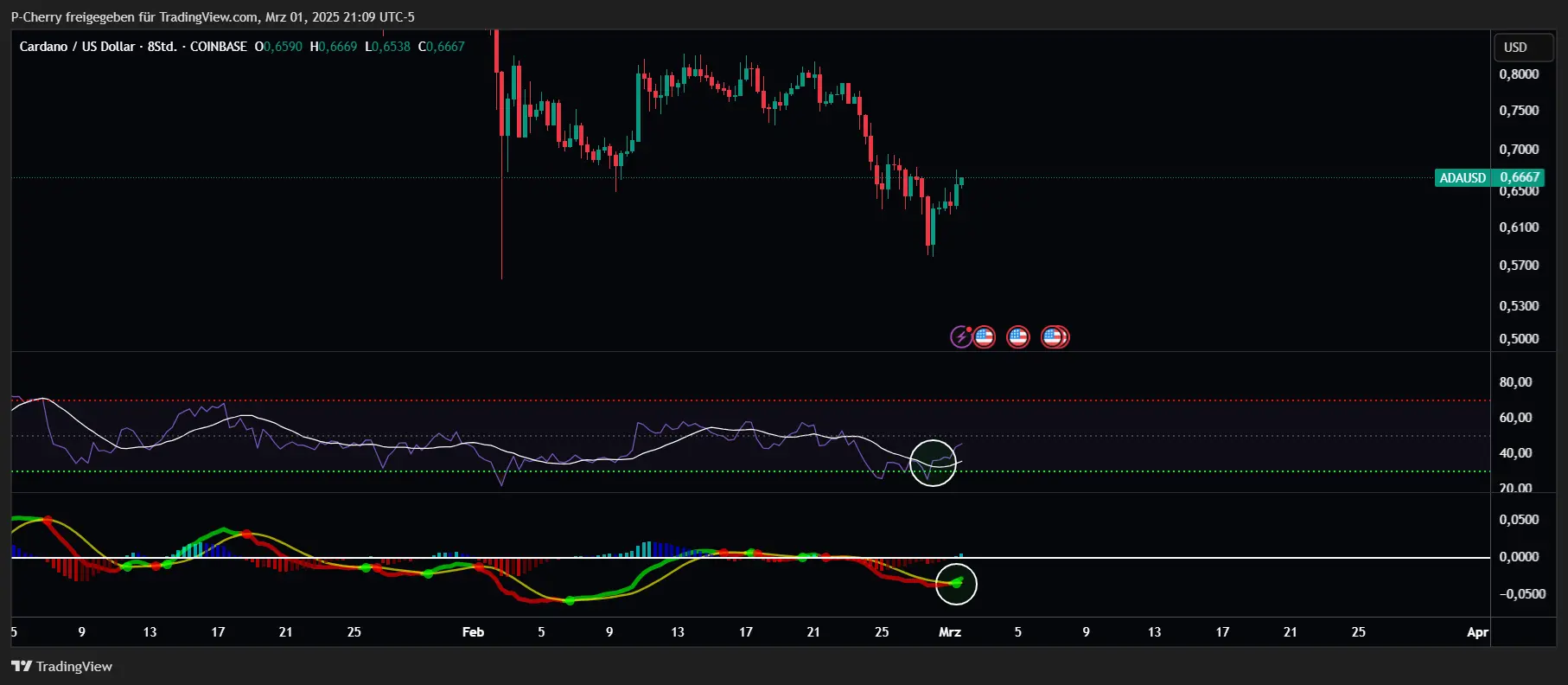Click the 0,0000 MACD axis label
Screen dimensions: 1568x685
[1519, 557]
